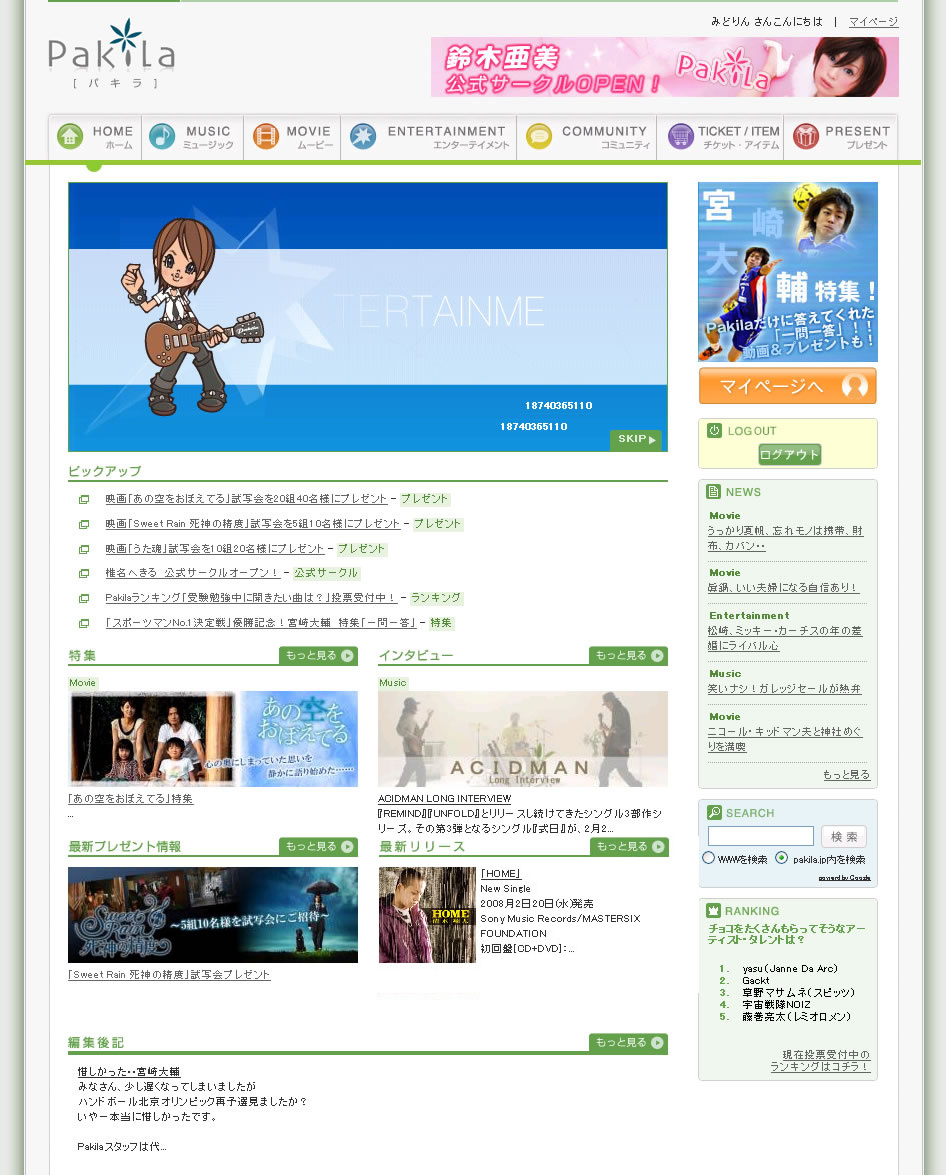Image resolution: width=946 pixels, height=1175 pixels.
Task: Open news link 松崎、ミッキー・カーチスの年の差
Action: click(785, 638)
